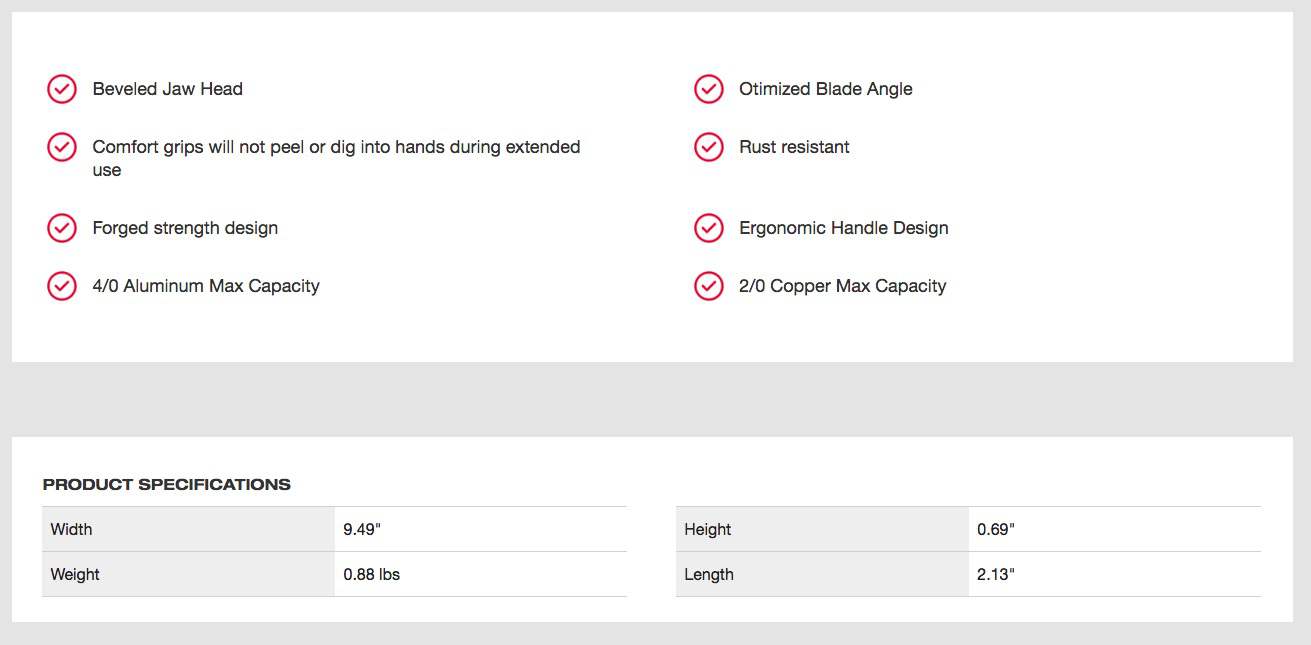Click the checkmark icon beside Beveled Jaw Head

coord(62,89)
